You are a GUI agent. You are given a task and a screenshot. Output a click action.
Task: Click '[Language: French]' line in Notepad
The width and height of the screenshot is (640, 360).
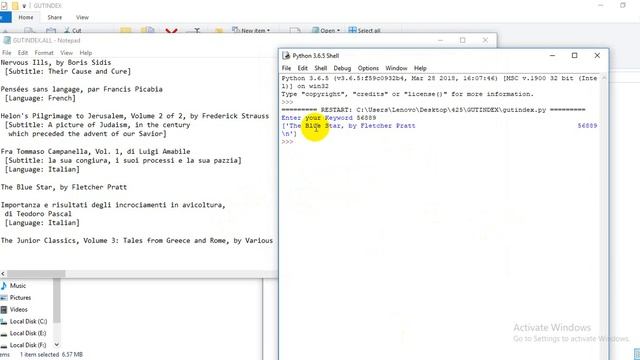tap(40, 98)
